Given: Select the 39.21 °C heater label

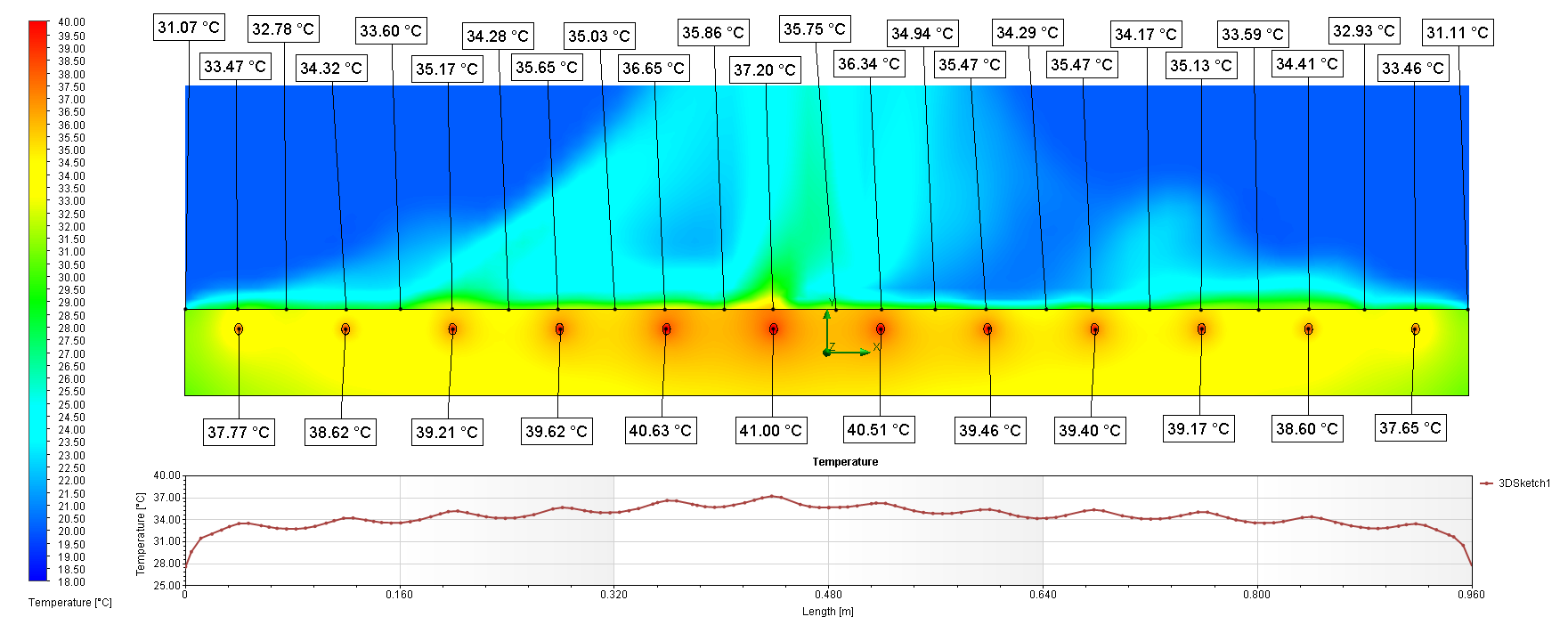Looking at the screenshot, I should click(447, 432).
